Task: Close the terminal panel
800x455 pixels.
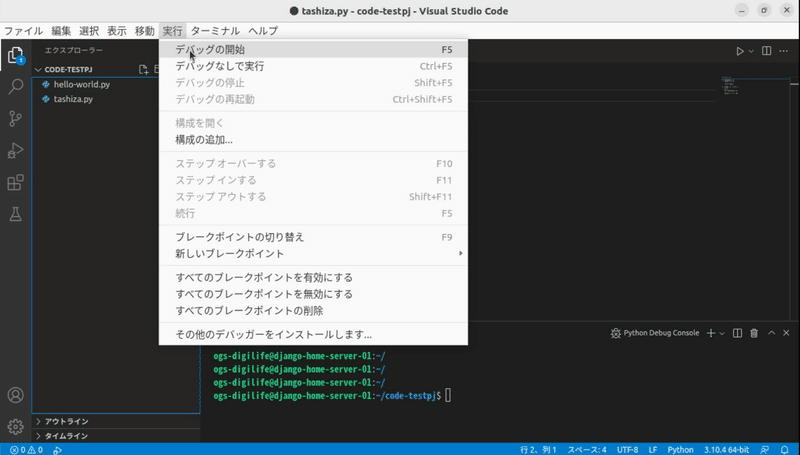Action: coord(786,333)
